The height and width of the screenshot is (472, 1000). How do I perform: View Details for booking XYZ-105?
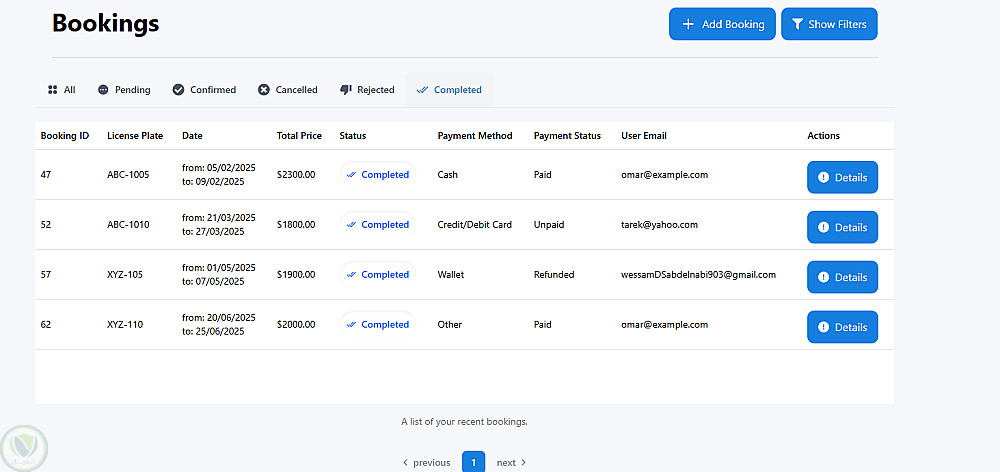[842, 277]
